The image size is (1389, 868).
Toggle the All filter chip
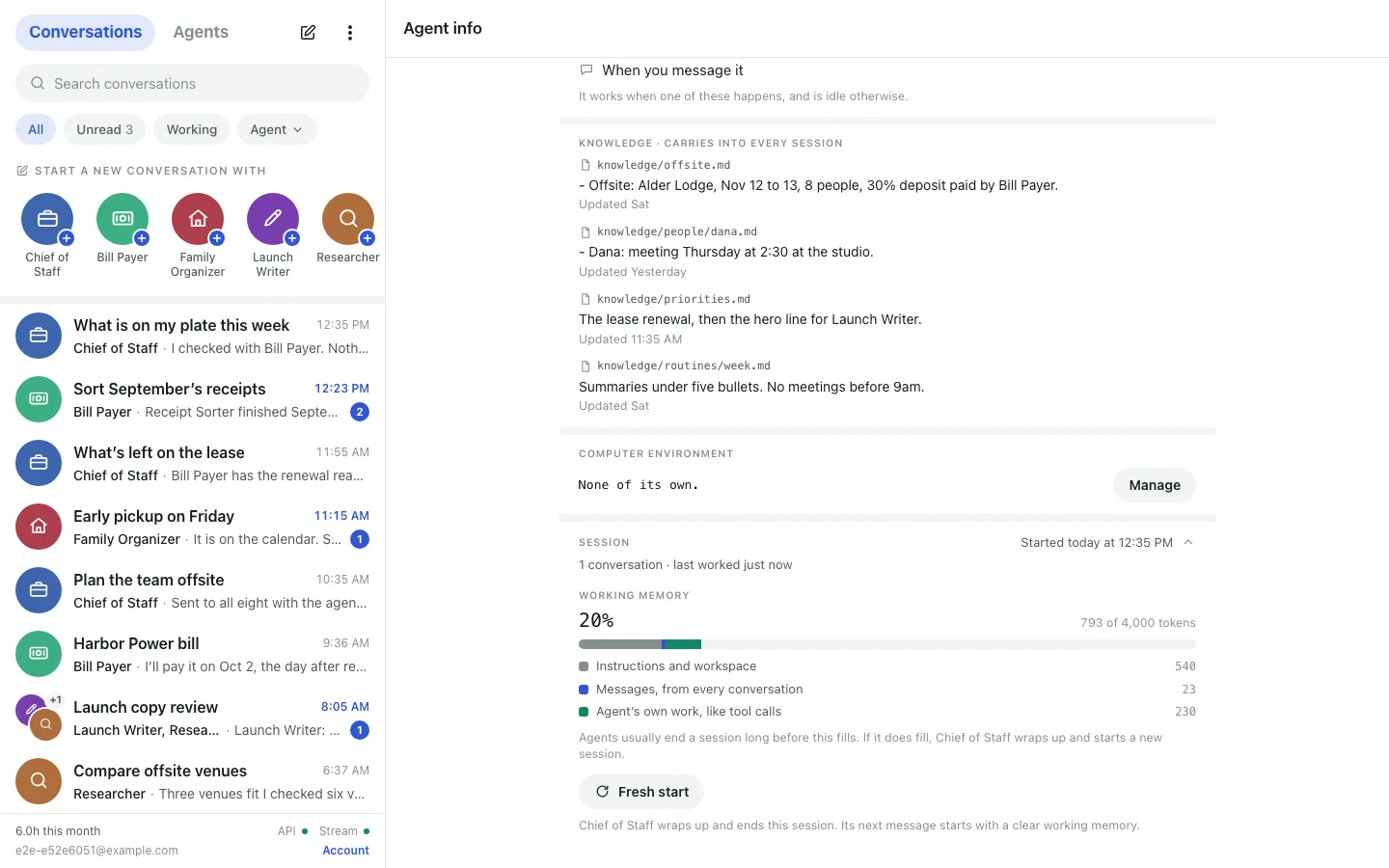[36, 129]
